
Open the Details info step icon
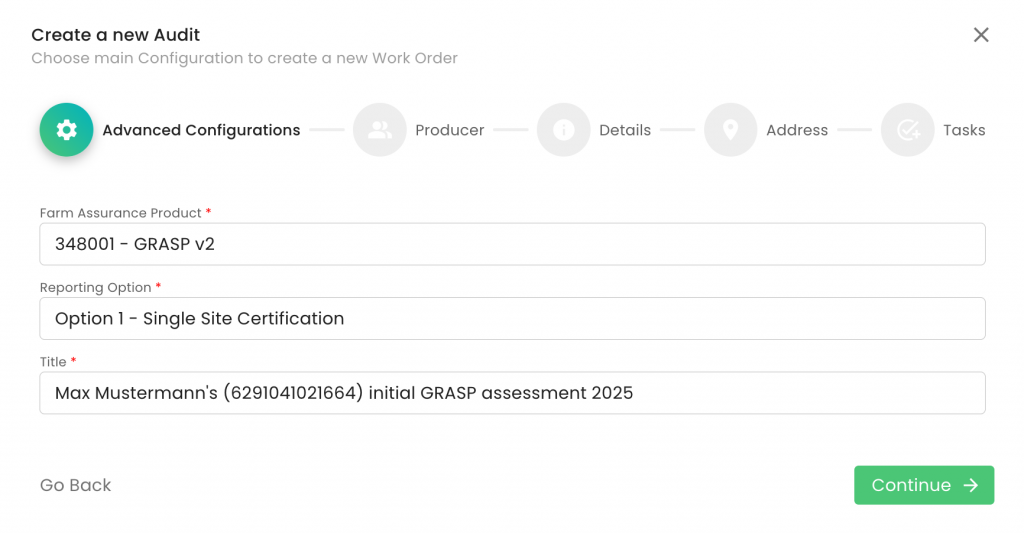point(564,130)
